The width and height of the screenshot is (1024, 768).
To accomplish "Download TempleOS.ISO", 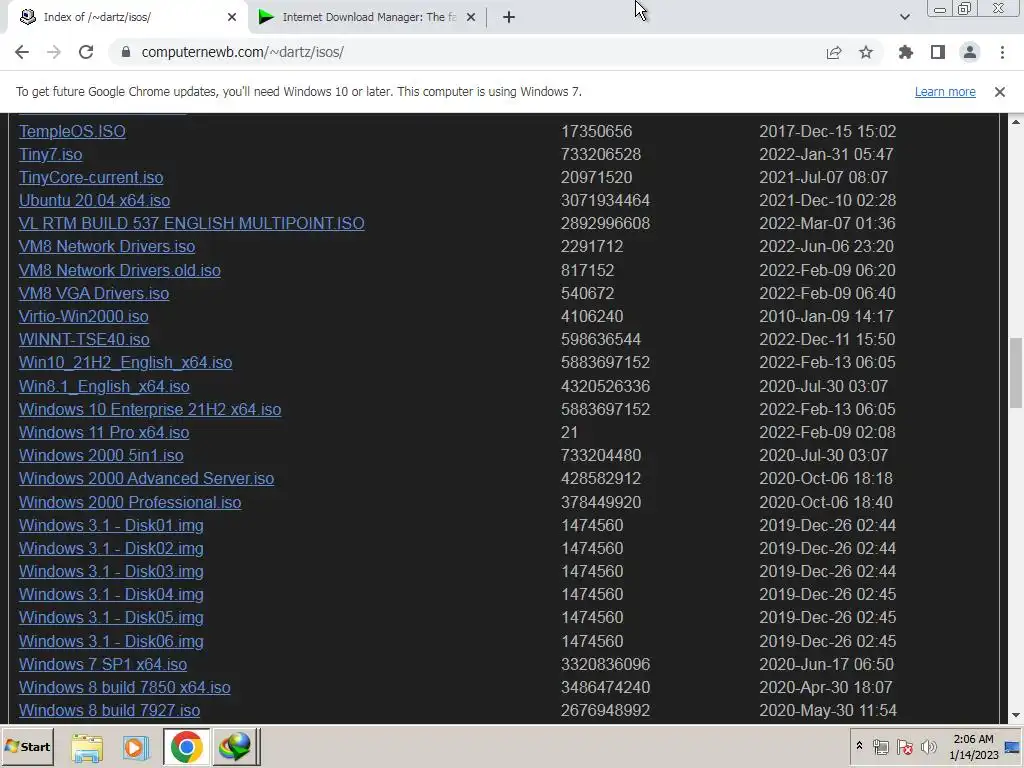I will tap(72, 131).
